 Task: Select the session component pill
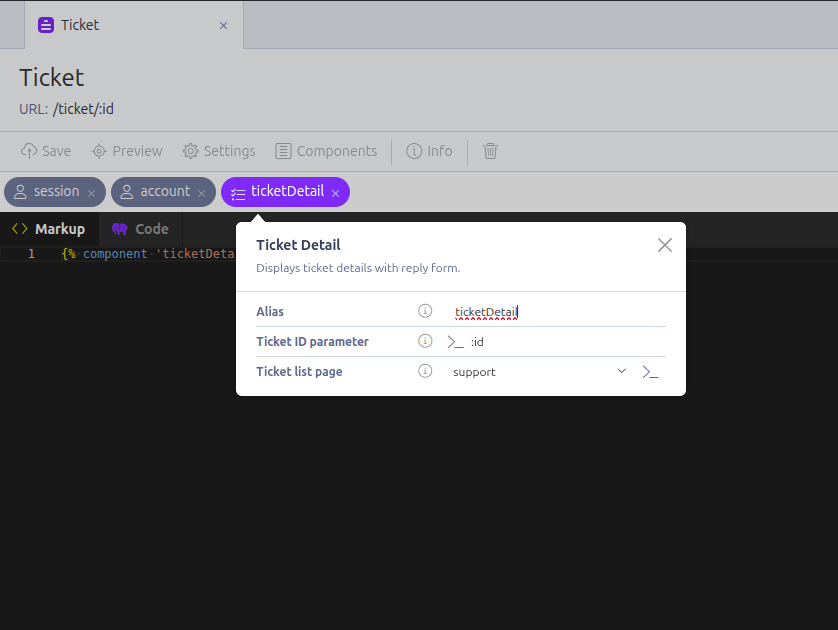click(49, 192)
